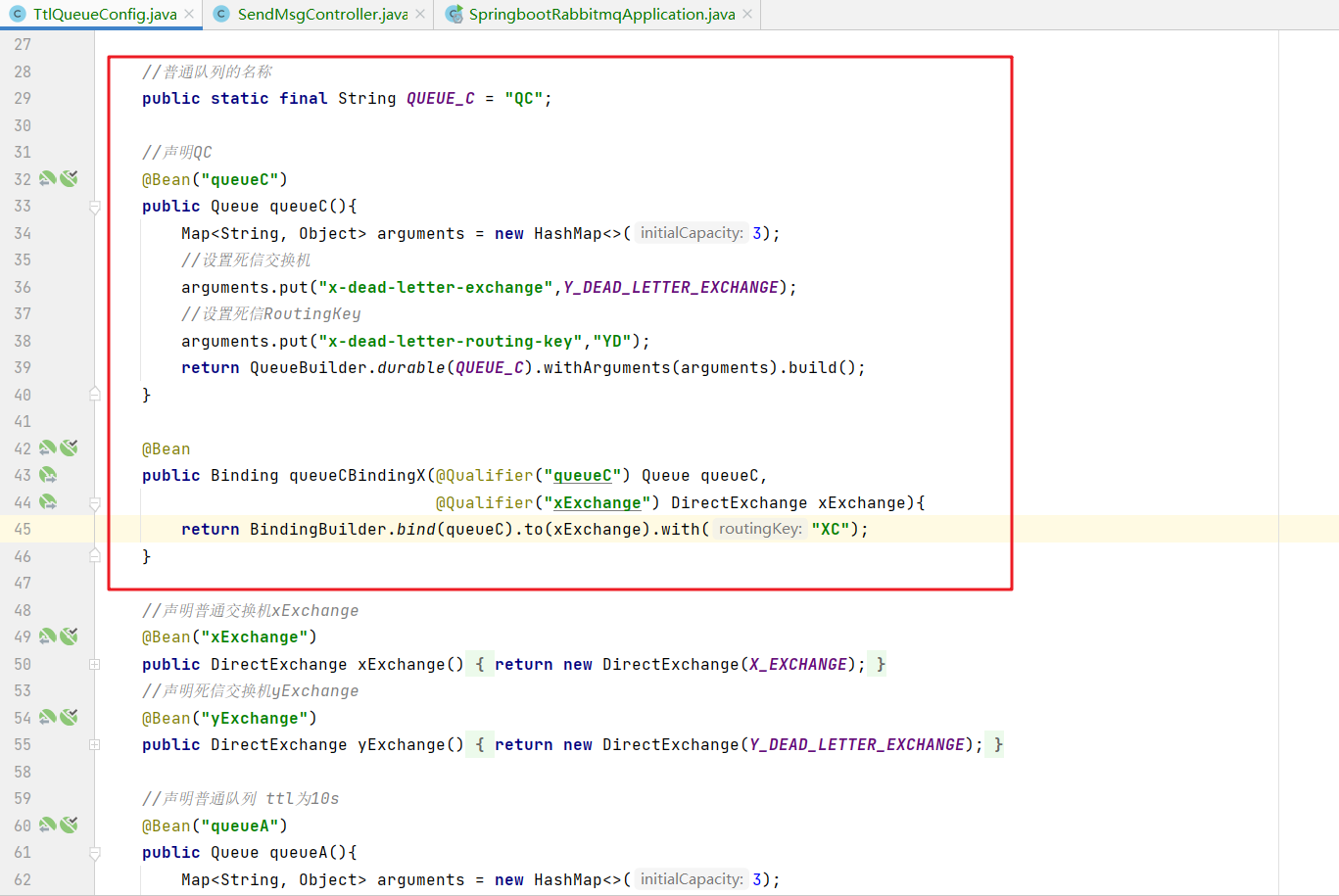1339x896 pixels.
Task: Click the @Bean("queueA") annotation on line 60
Action: [215, 825]
